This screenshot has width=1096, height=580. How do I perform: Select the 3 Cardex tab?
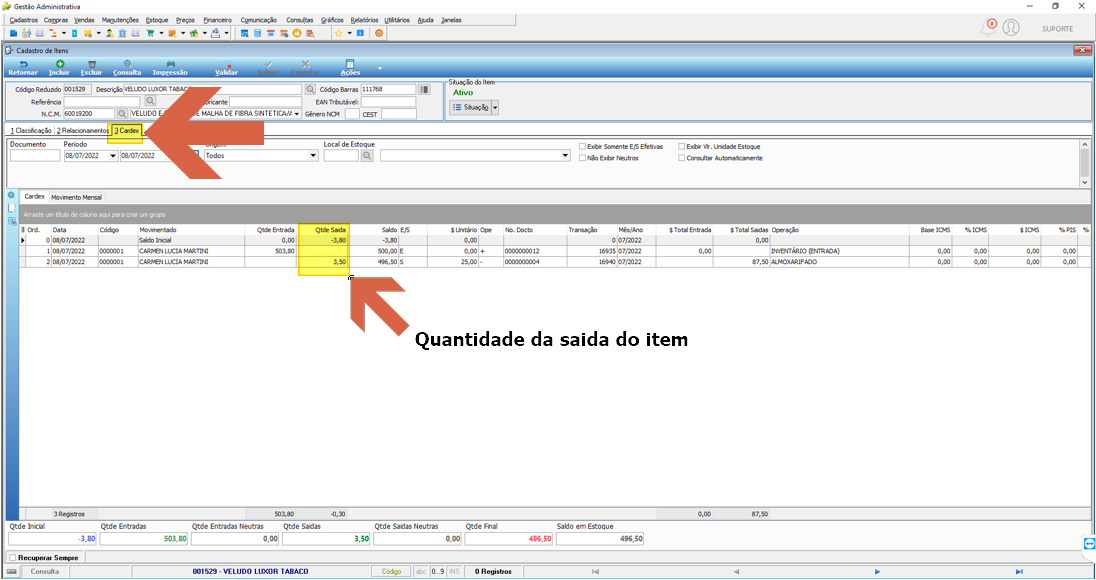coord(127,131)
